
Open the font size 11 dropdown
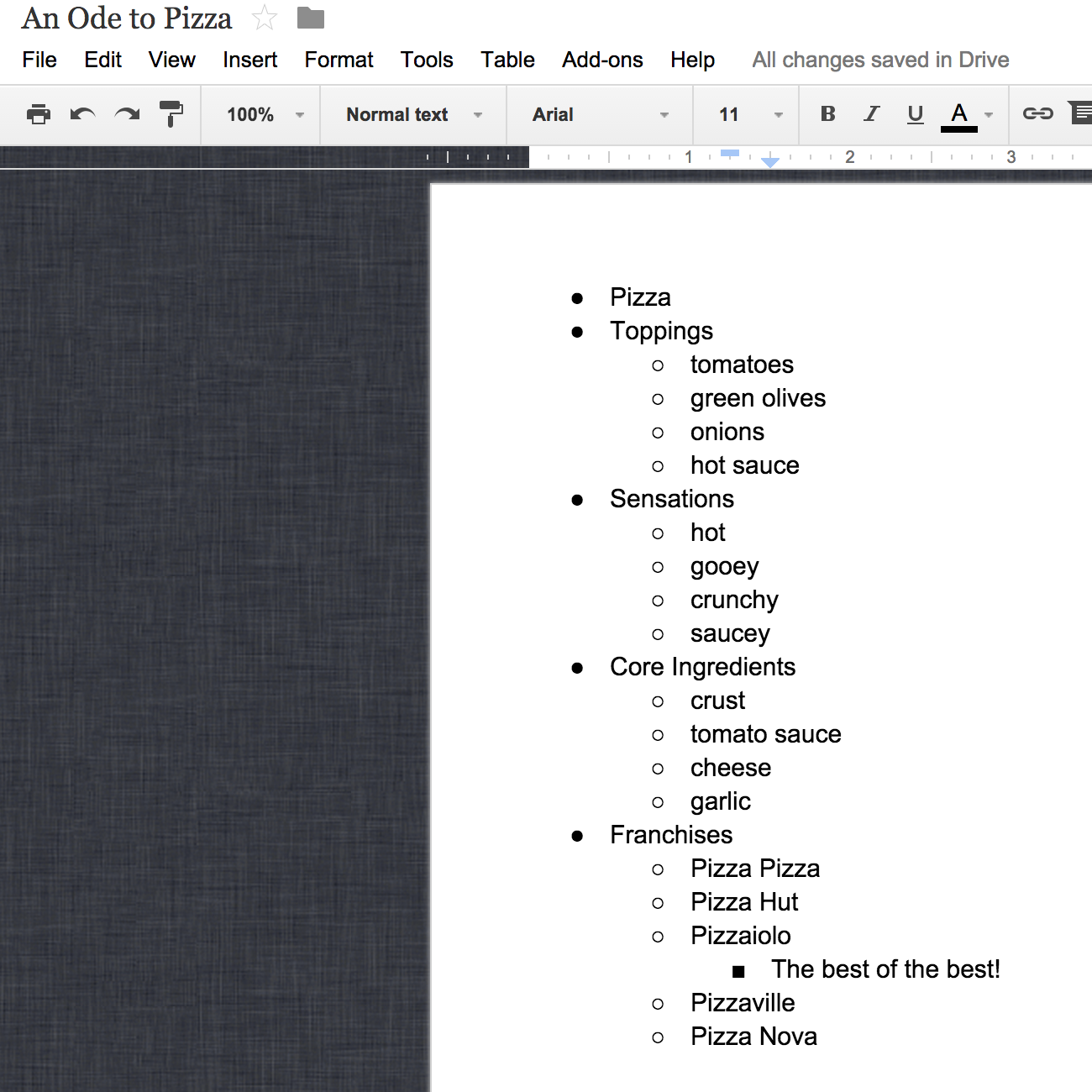(x=751, y=114)
